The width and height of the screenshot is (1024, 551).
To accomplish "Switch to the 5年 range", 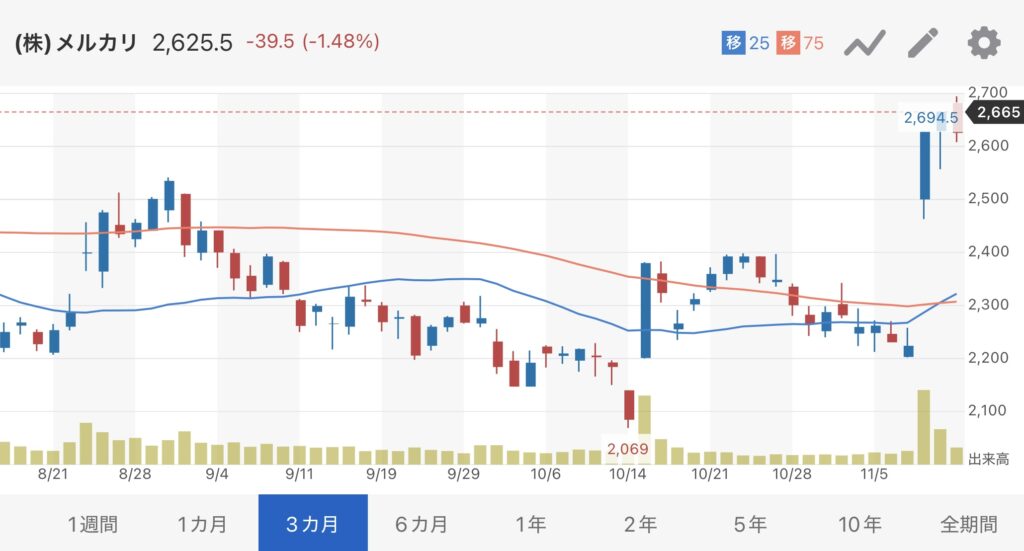I will (x=749, y=523).
